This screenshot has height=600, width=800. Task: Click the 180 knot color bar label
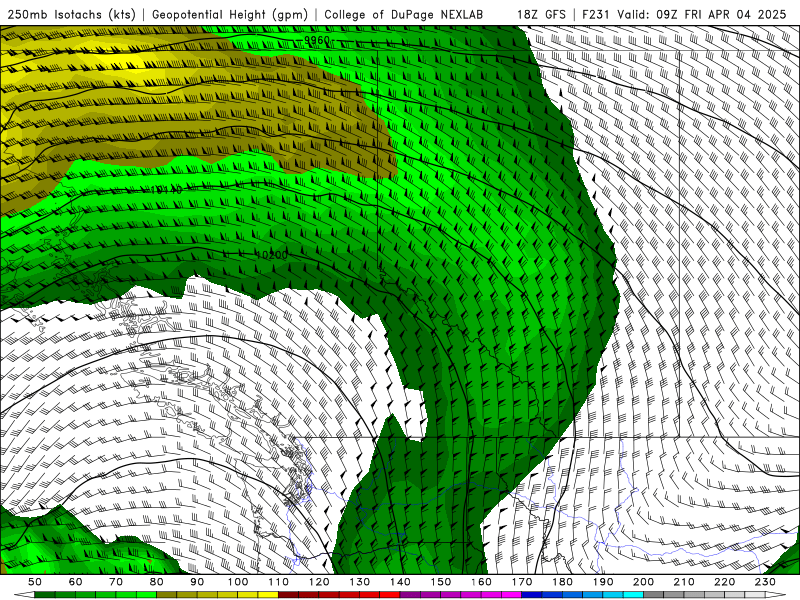pyautogui.click(x=562, y=582)
